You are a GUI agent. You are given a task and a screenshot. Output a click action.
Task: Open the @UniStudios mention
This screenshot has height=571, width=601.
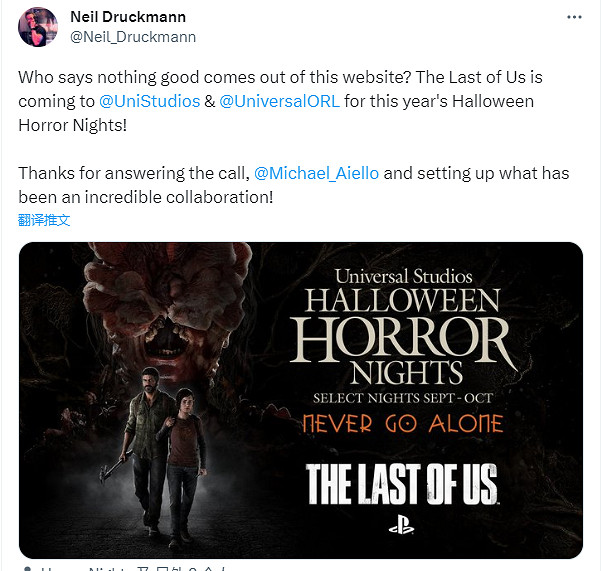[x=149, y=102]
